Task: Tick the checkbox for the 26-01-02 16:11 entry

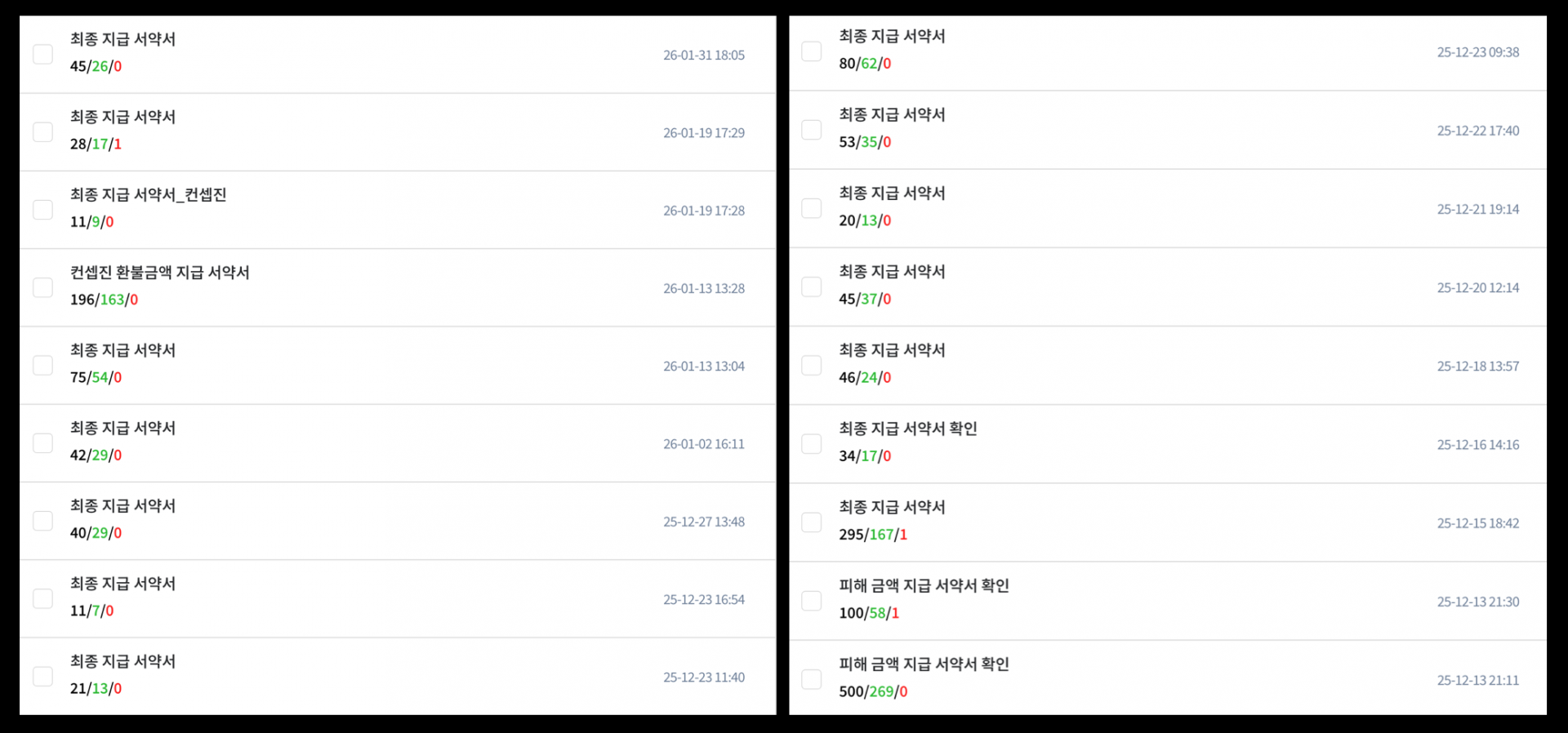Action: point(42,443)
